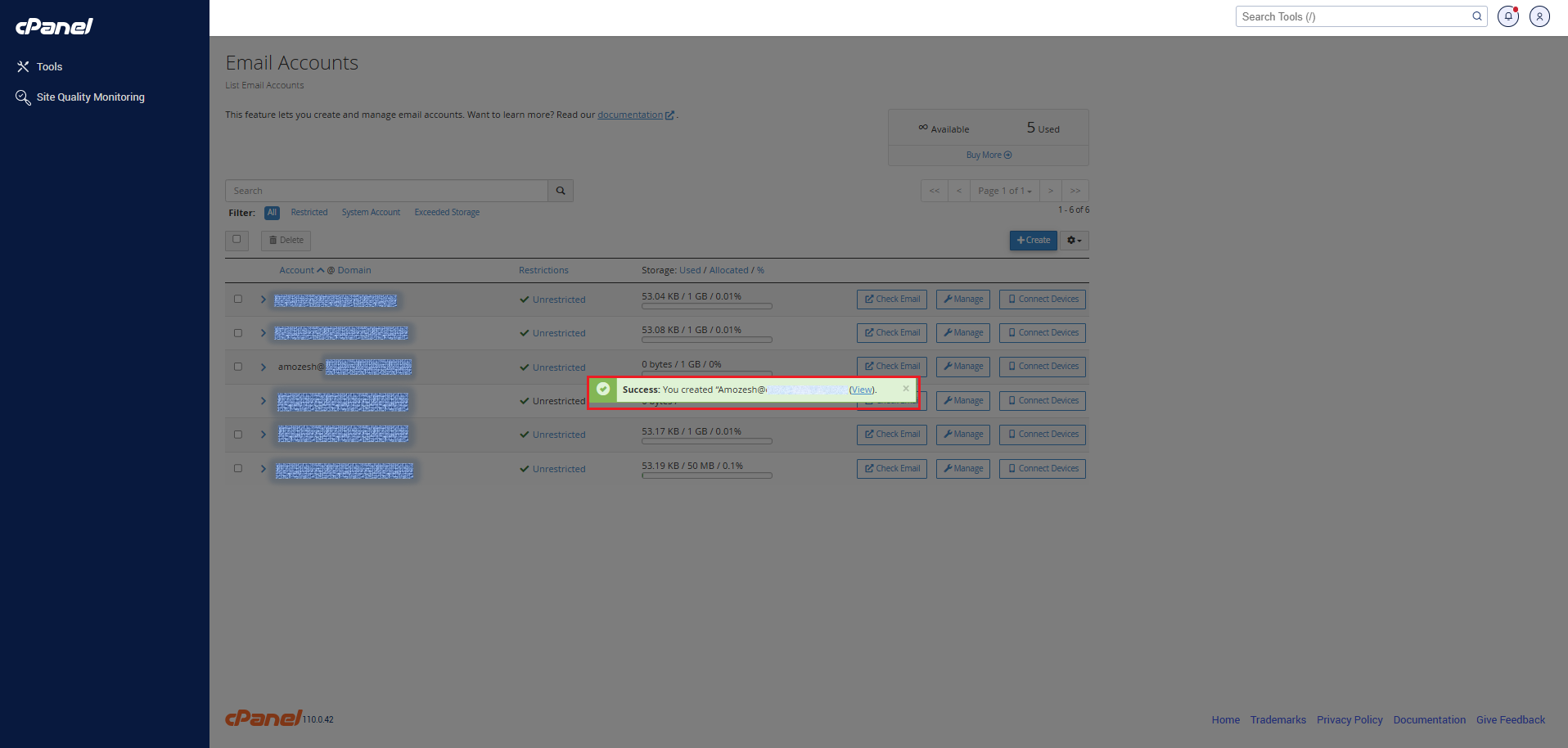Open the user account icon menu
The image size is (1568, 748).
pyautogui.click(x=1539, y=16)
